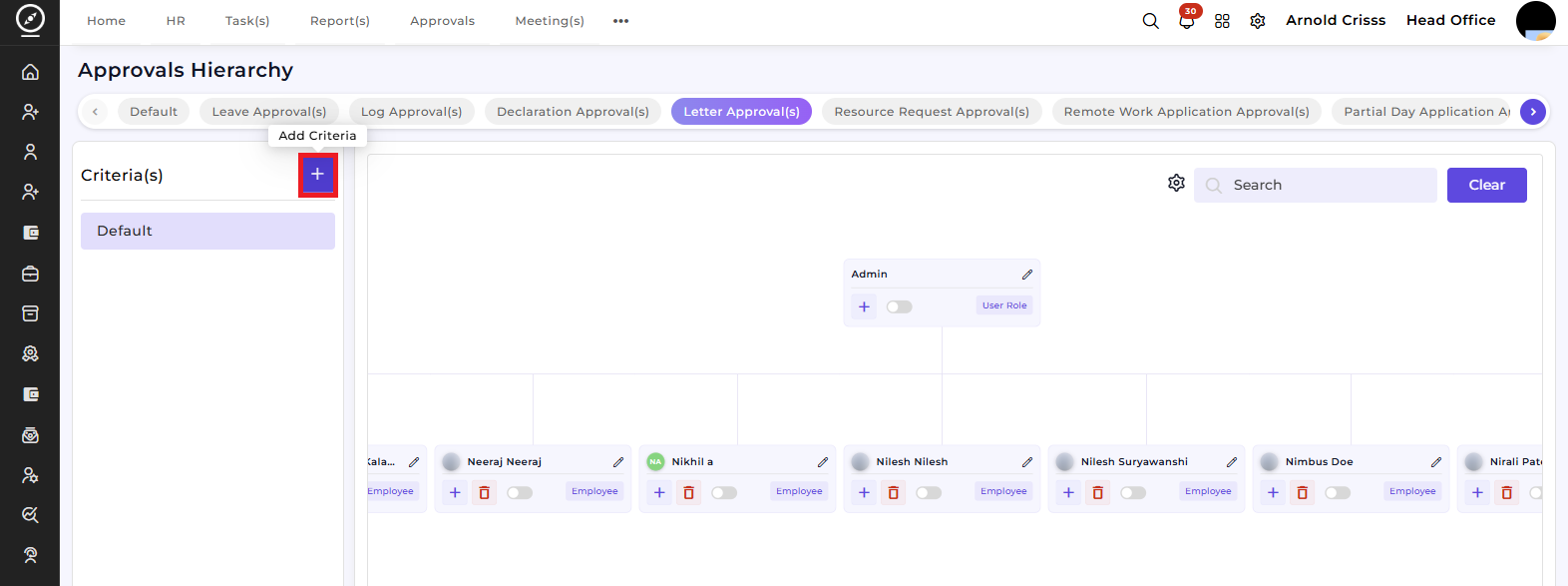Viewport: 1568px width, 586px height.
Task: Toggle the Nimbus Doe switch
Action: tap(1338, 492)
